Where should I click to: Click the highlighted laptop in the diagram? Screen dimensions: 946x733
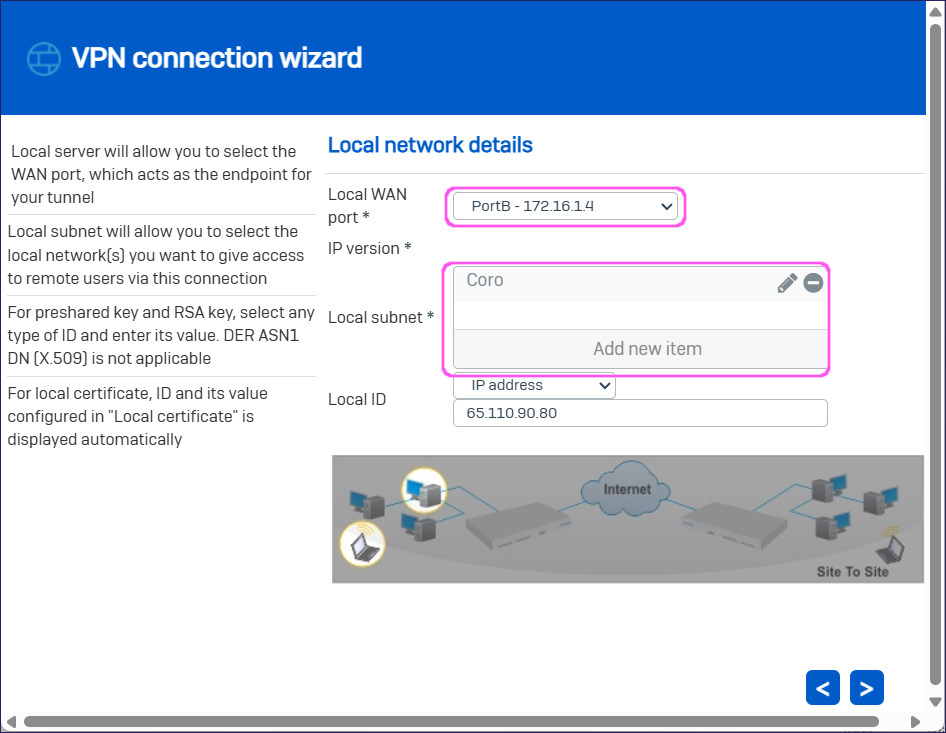point(362,545)
